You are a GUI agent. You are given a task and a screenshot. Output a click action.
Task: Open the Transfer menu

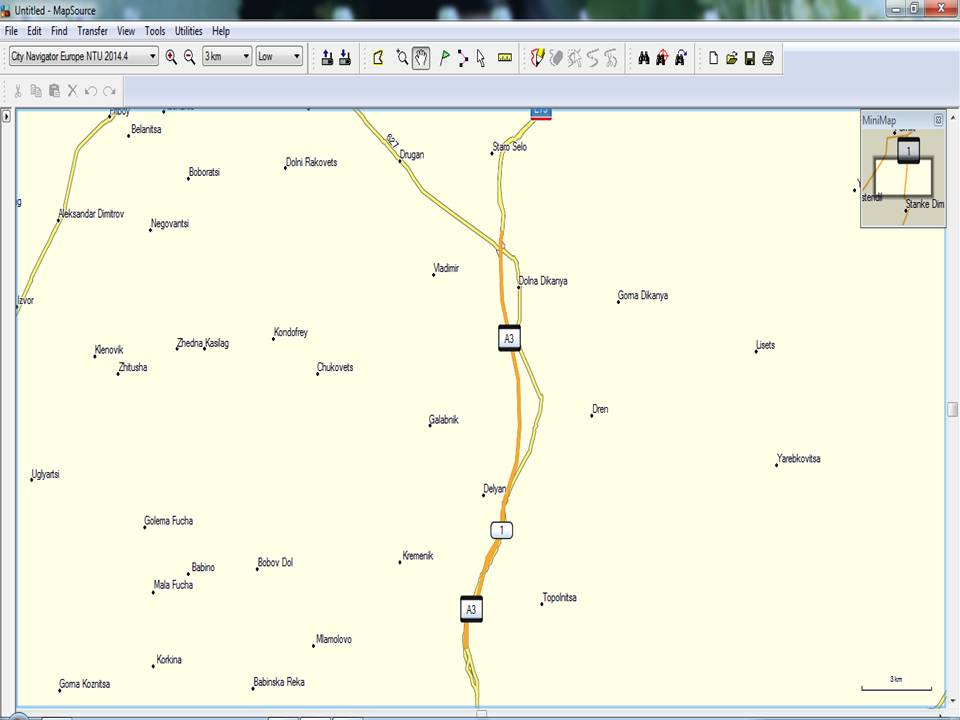tap(92, 31)
